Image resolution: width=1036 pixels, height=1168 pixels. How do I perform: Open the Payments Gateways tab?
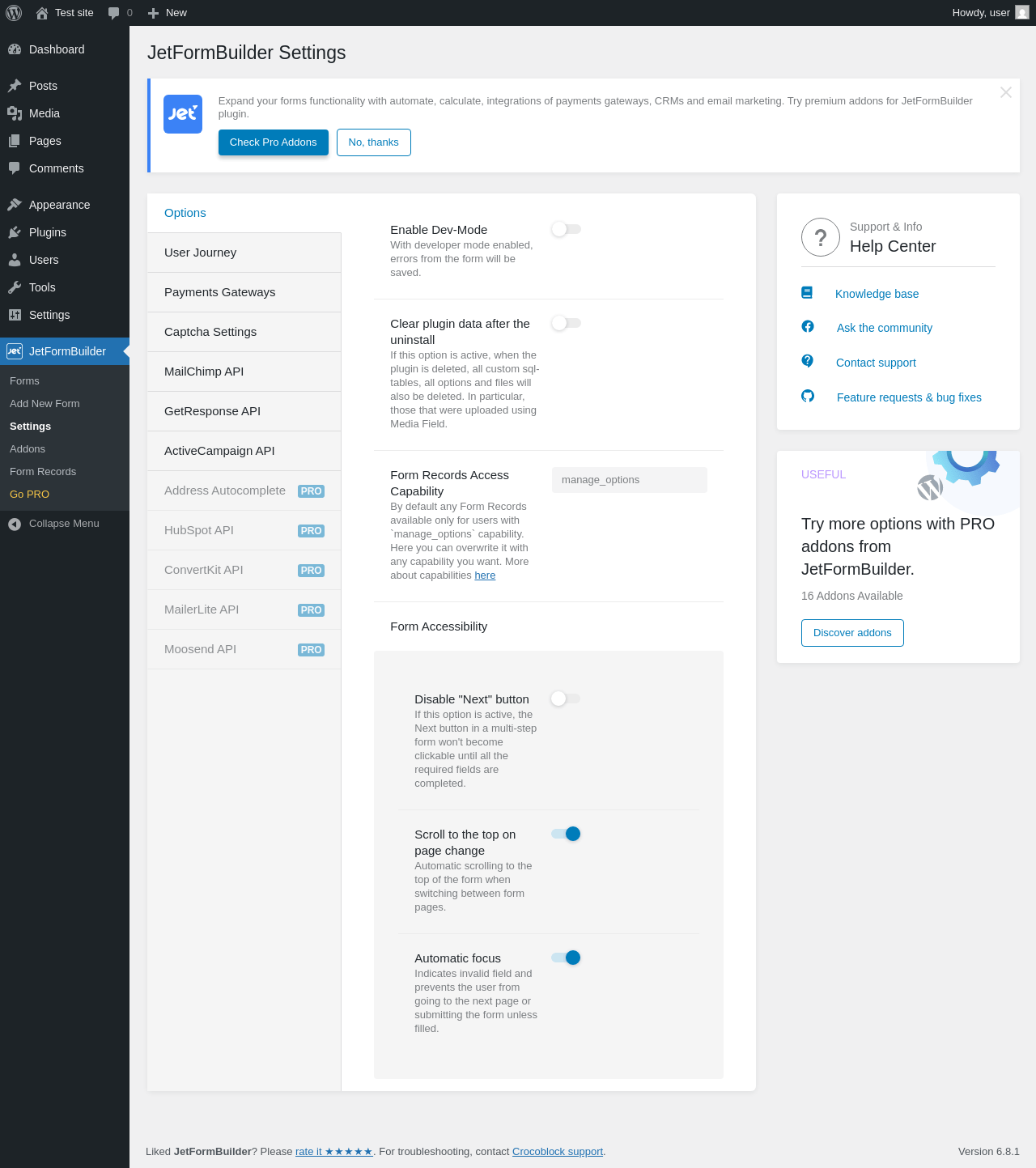tap(244, 292)
